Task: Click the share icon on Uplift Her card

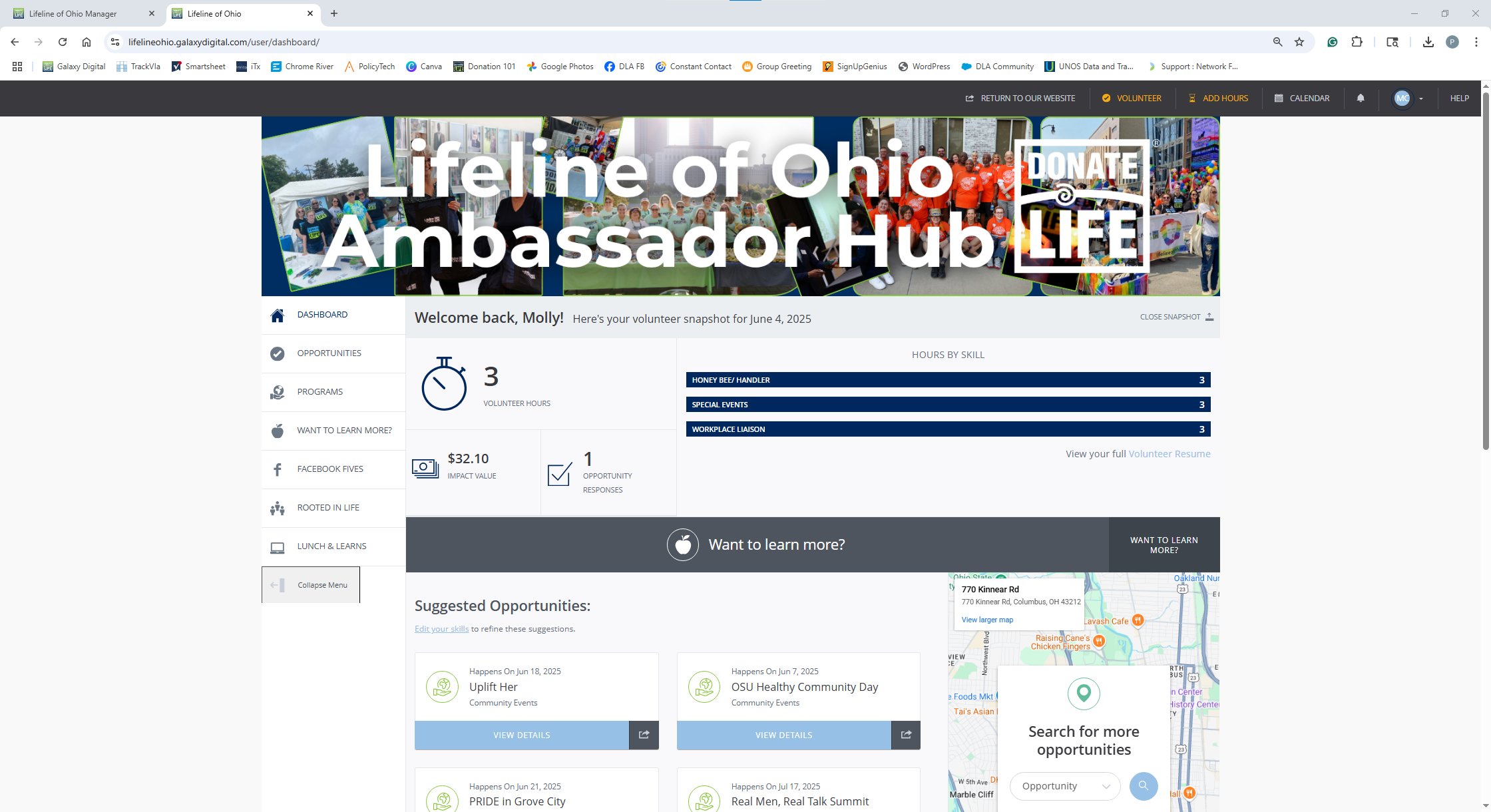Action: pos(644,735)
